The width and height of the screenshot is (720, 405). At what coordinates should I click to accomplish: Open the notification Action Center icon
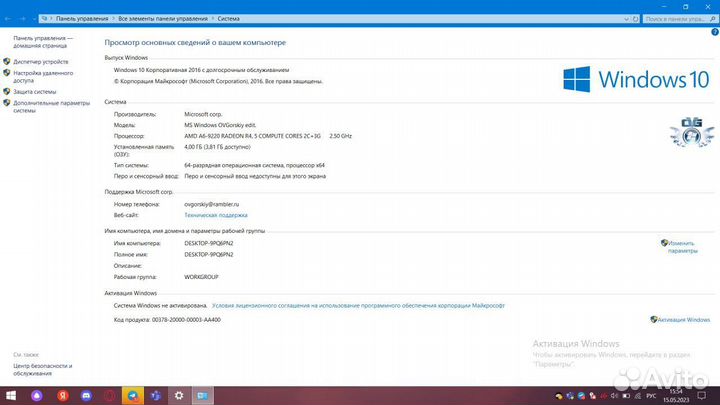tap(702, 395)
